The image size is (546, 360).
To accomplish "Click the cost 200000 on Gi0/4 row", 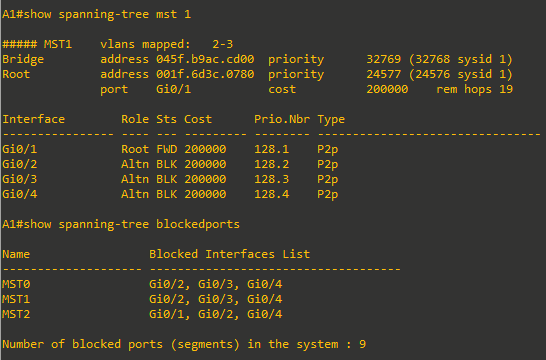I will pyautogui.click(x=205, y=194).
